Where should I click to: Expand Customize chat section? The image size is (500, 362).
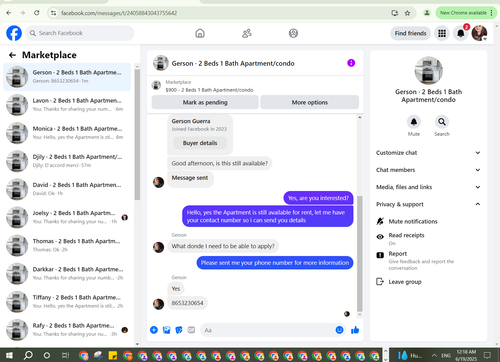click(x=428, y=153)
